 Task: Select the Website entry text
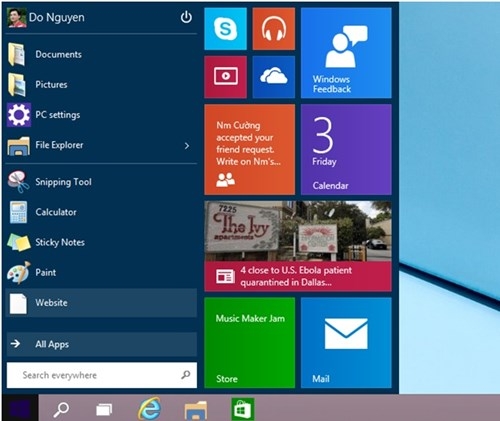51,303
